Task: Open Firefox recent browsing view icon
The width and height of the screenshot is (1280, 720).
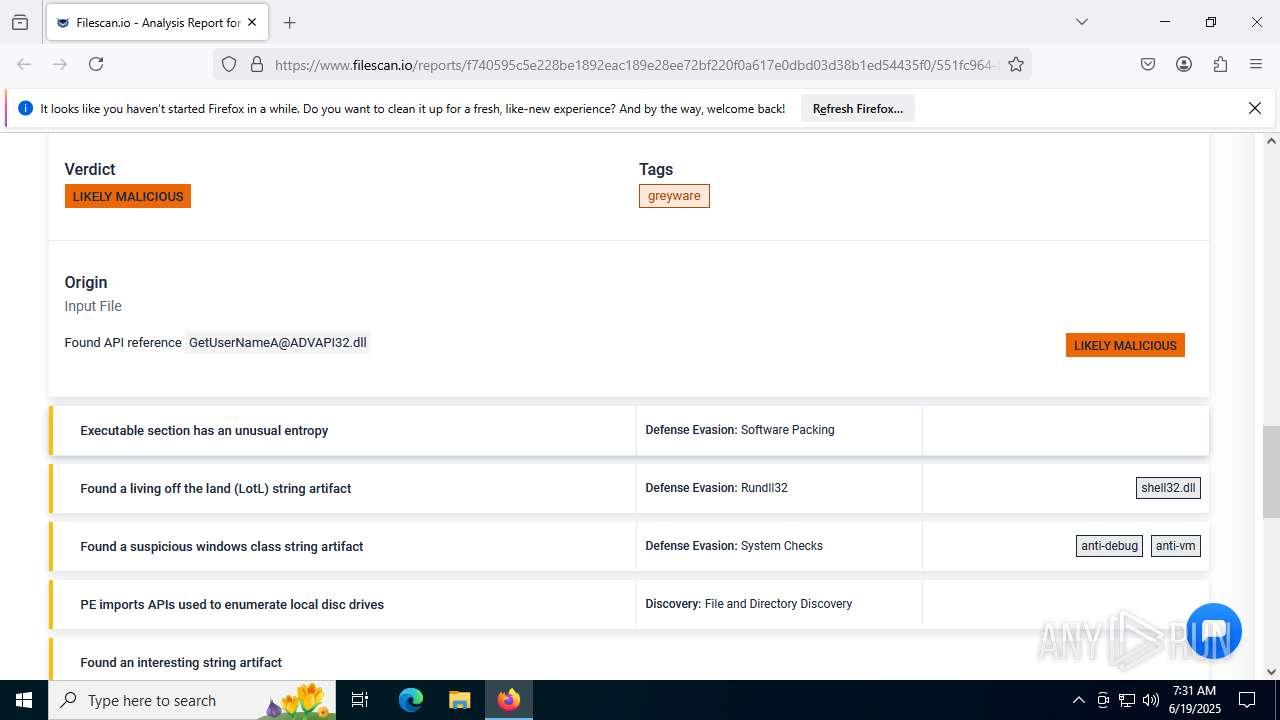Action: [x=20, y=22]
